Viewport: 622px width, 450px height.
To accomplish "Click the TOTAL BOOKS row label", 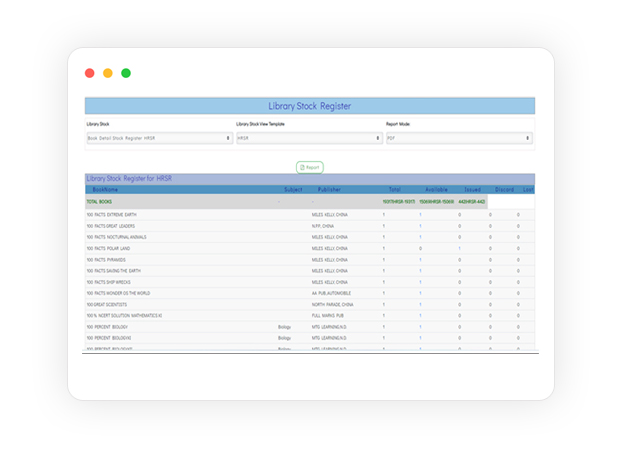I will coord(99,202).
